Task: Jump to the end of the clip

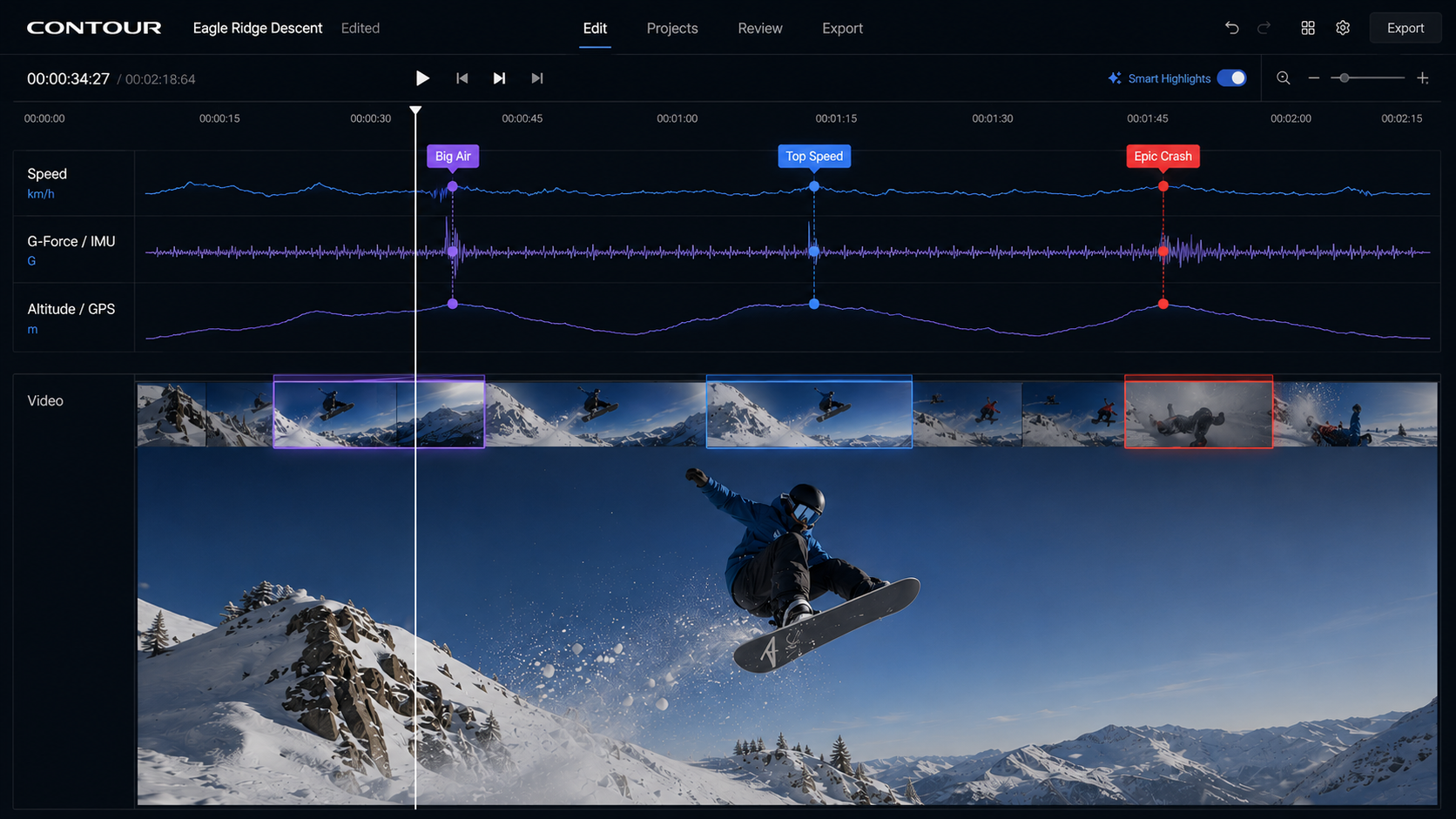Action: click(537, 78)
